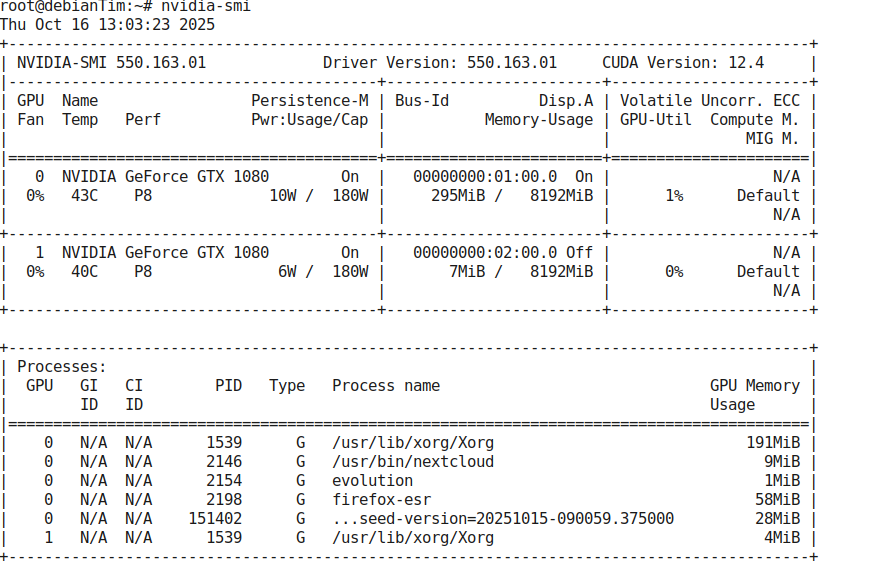Viewport: 892px width, 566px height.
Task: Click the 191MiB Xorg memory usage
Action: 773,442
